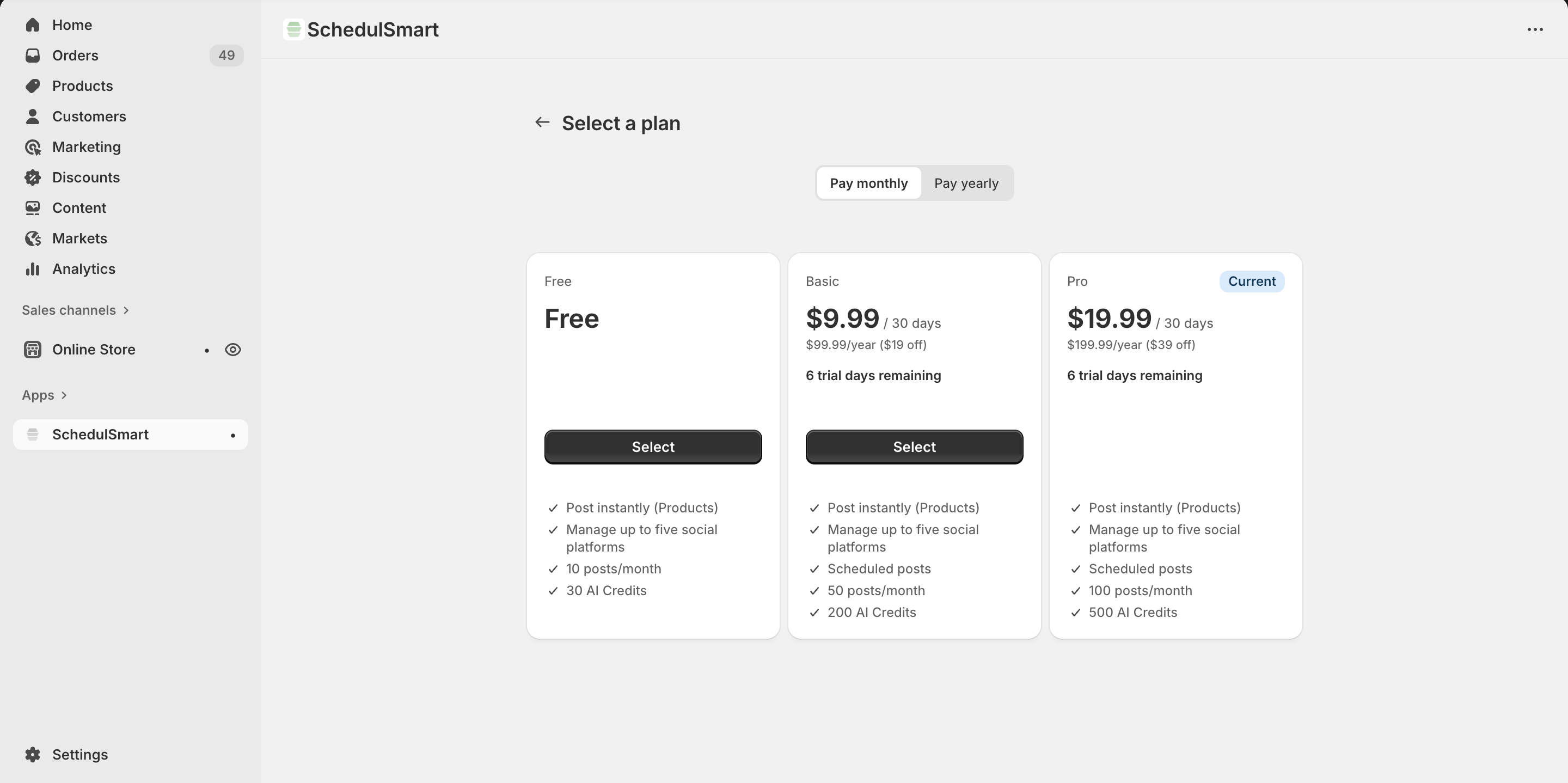The image size is (1568, 783).
Task: Open the Content menu item
Action: pyautogui.click(x=79, y=207)
